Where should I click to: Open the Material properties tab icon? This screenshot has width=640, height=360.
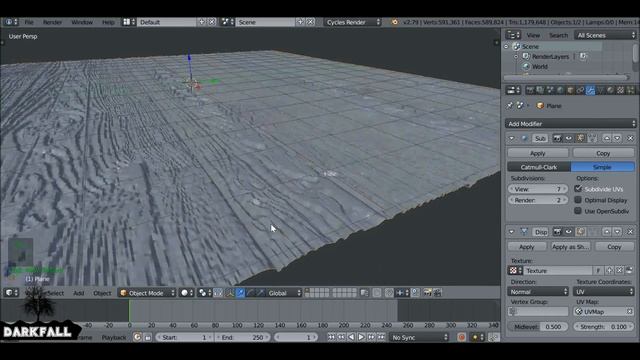coord(610,90)
